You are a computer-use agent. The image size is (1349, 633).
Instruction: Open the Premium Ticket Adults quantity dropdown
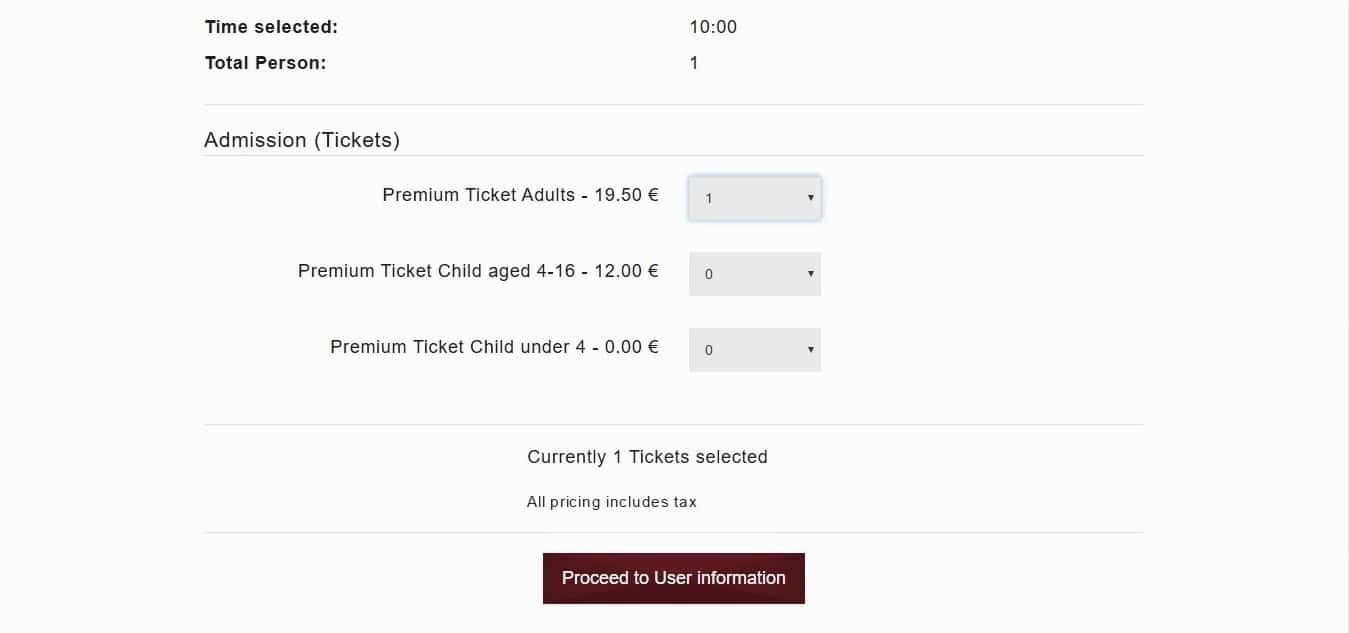(x=754, y=198)
